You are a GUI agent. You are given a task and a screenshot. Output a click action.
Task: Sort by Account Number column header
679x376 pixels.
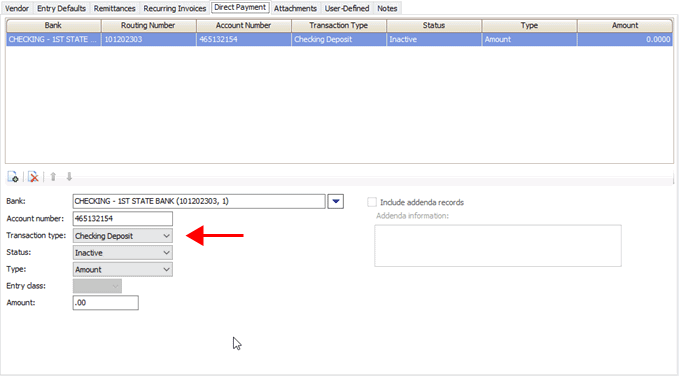tap(244, 26)
